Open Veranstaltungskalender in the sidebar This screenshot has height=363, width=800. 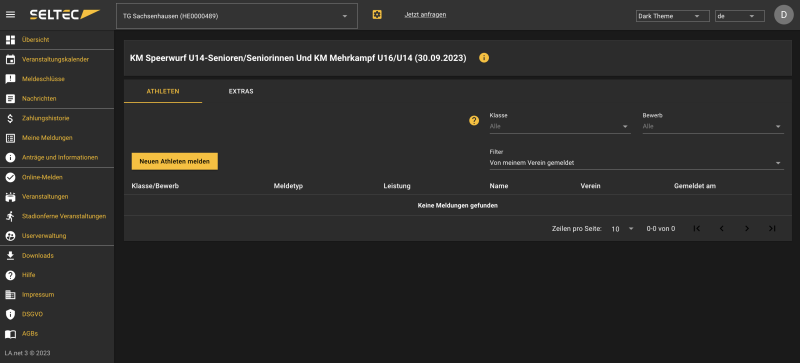[57, 60]
